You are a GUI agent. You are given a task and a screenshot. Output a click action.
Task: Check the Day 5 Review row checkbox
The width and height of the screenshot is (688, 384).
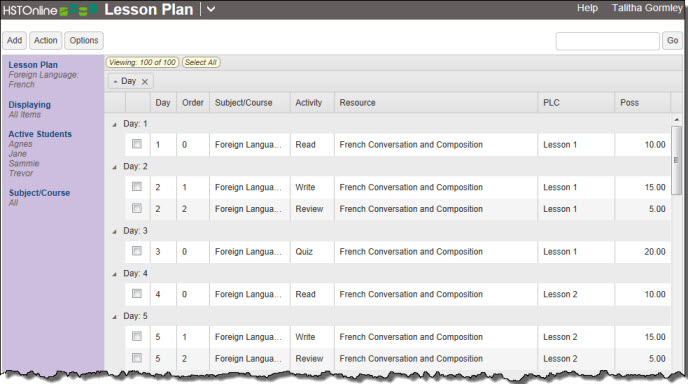137,358
